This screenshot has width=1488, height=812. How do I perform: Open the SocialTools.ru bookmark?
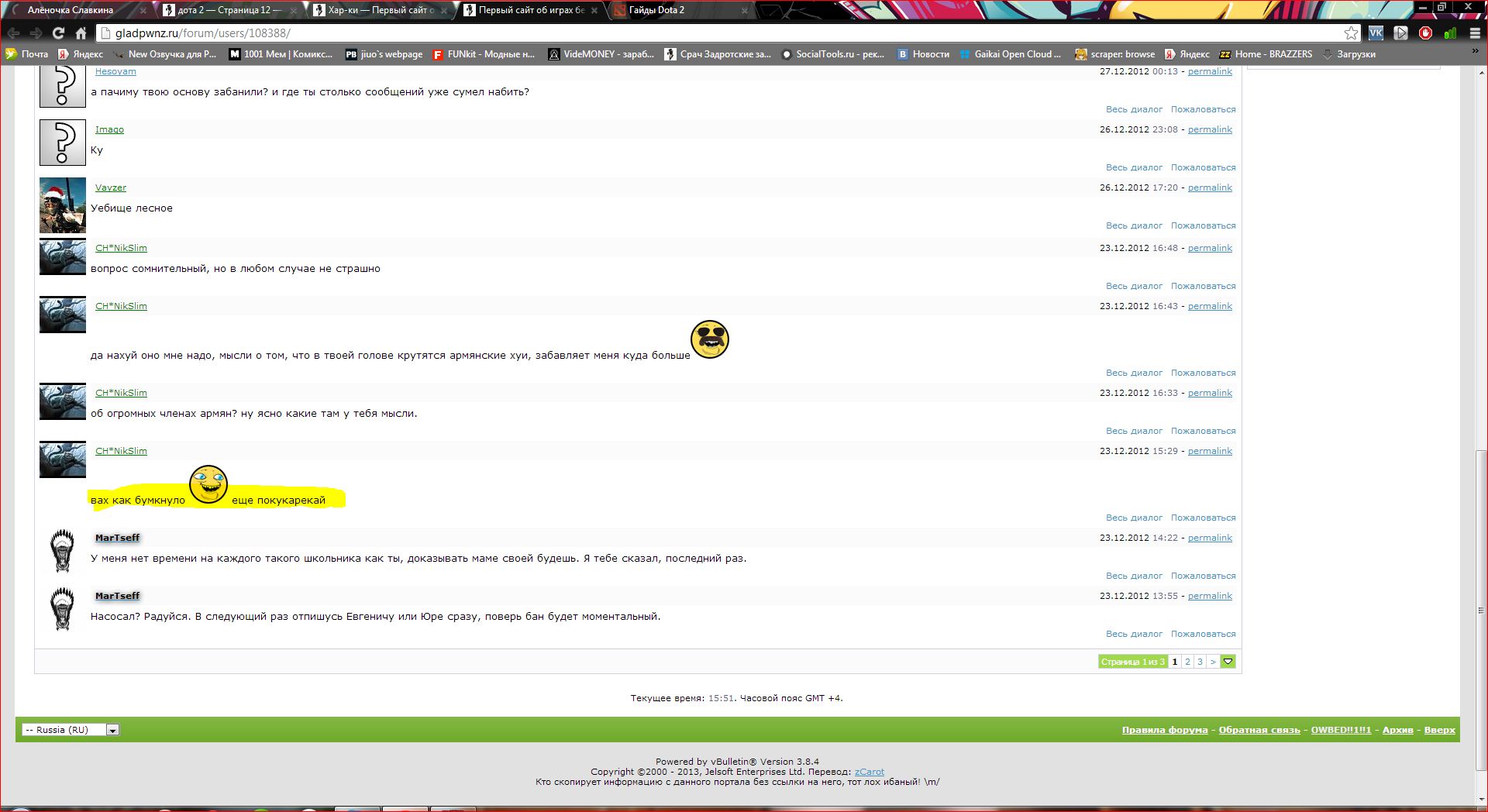coord(832,54)
